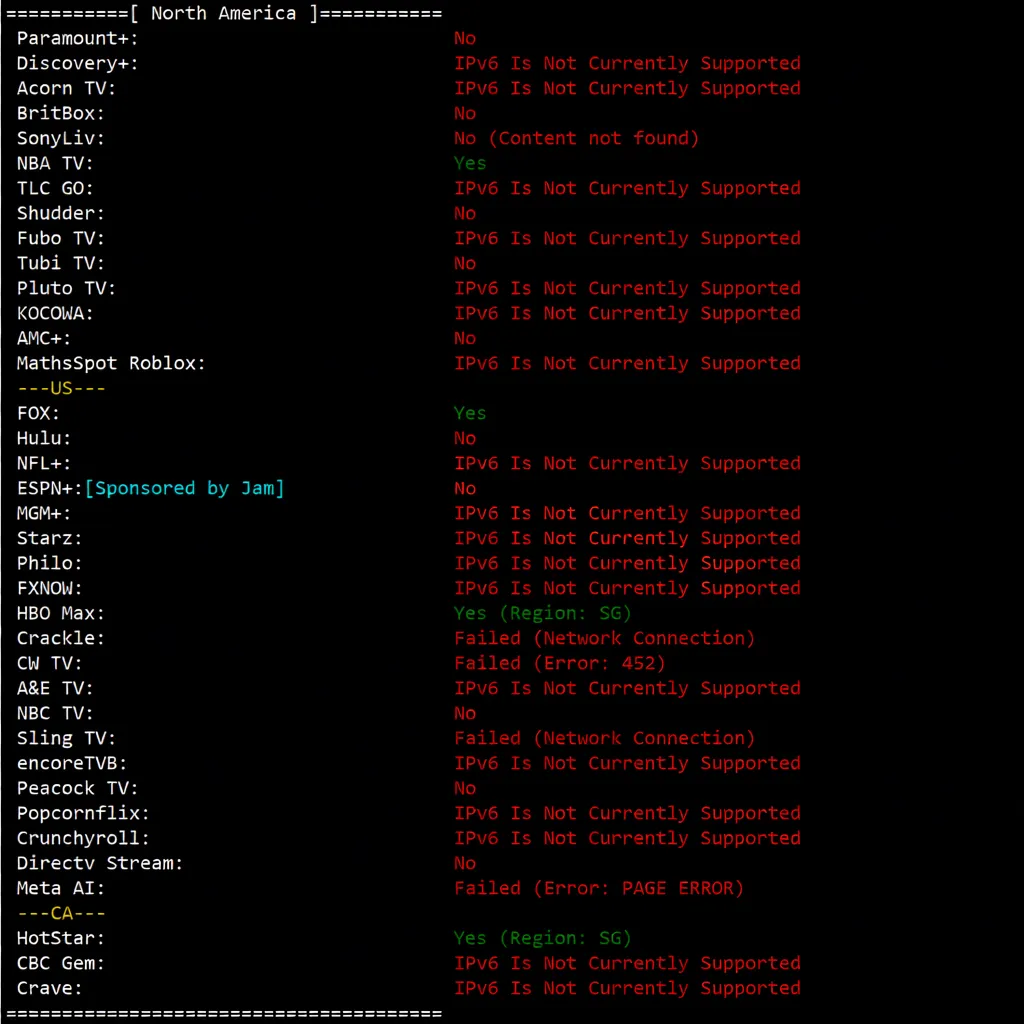1024x1024 pixels.
Task: Select the SonyLiv label
Action: 60,138
